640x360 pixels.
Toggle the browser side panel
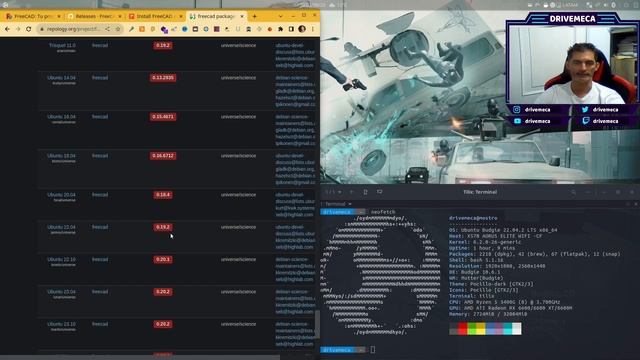point(291,29)
